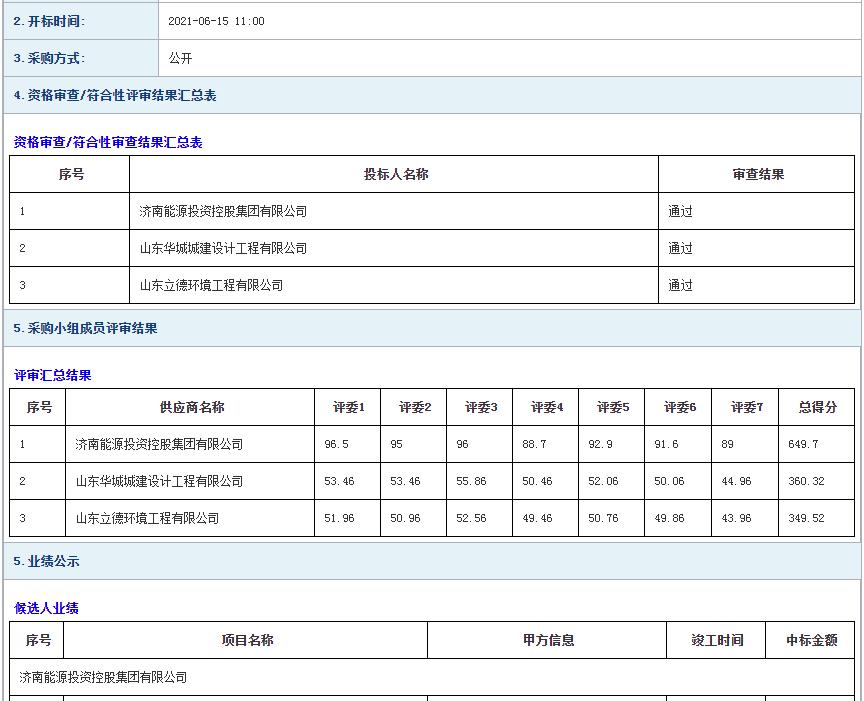Click the 审查结果 column header
The height and width of the screenshot is (701, 864).
[758, 175]
